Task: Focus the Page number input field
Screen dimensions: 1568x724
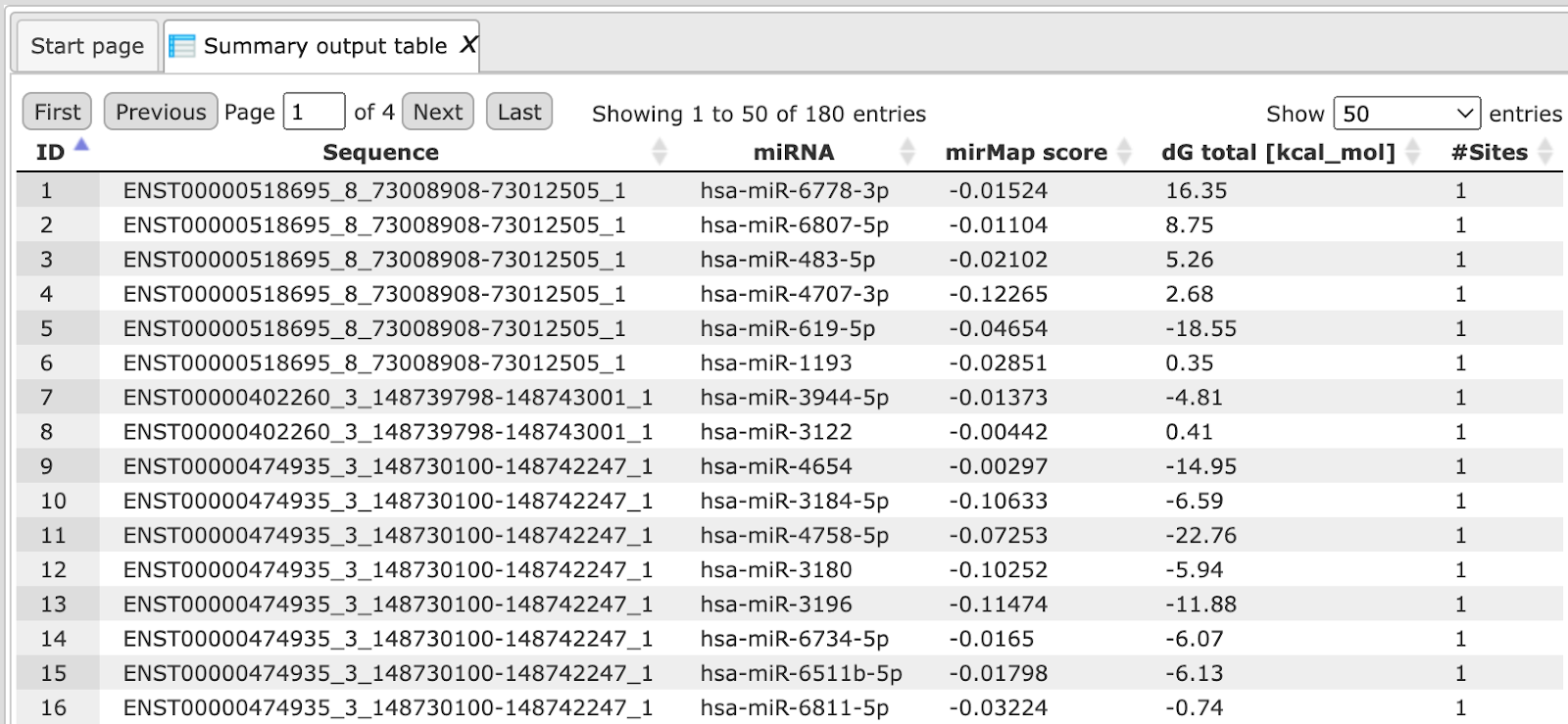Action: click(x=314, y=112)
